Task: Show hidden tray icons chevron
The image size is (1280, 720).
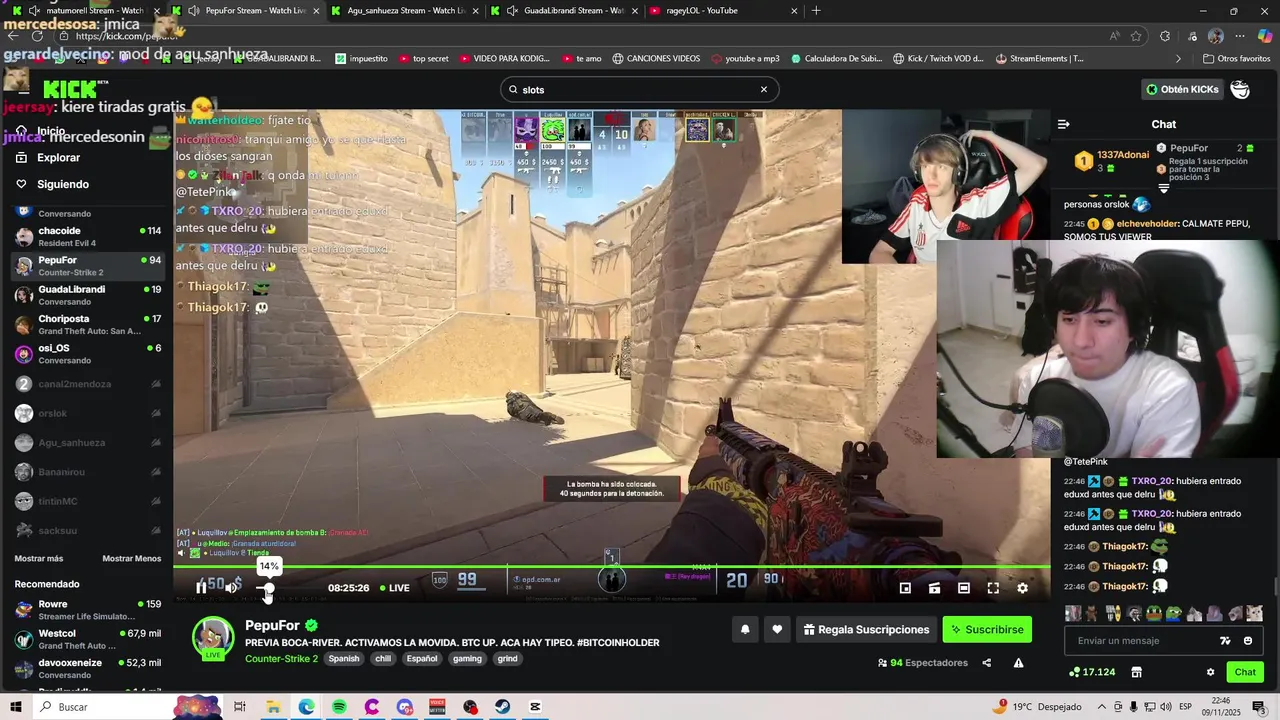Action: [1103, 707]
